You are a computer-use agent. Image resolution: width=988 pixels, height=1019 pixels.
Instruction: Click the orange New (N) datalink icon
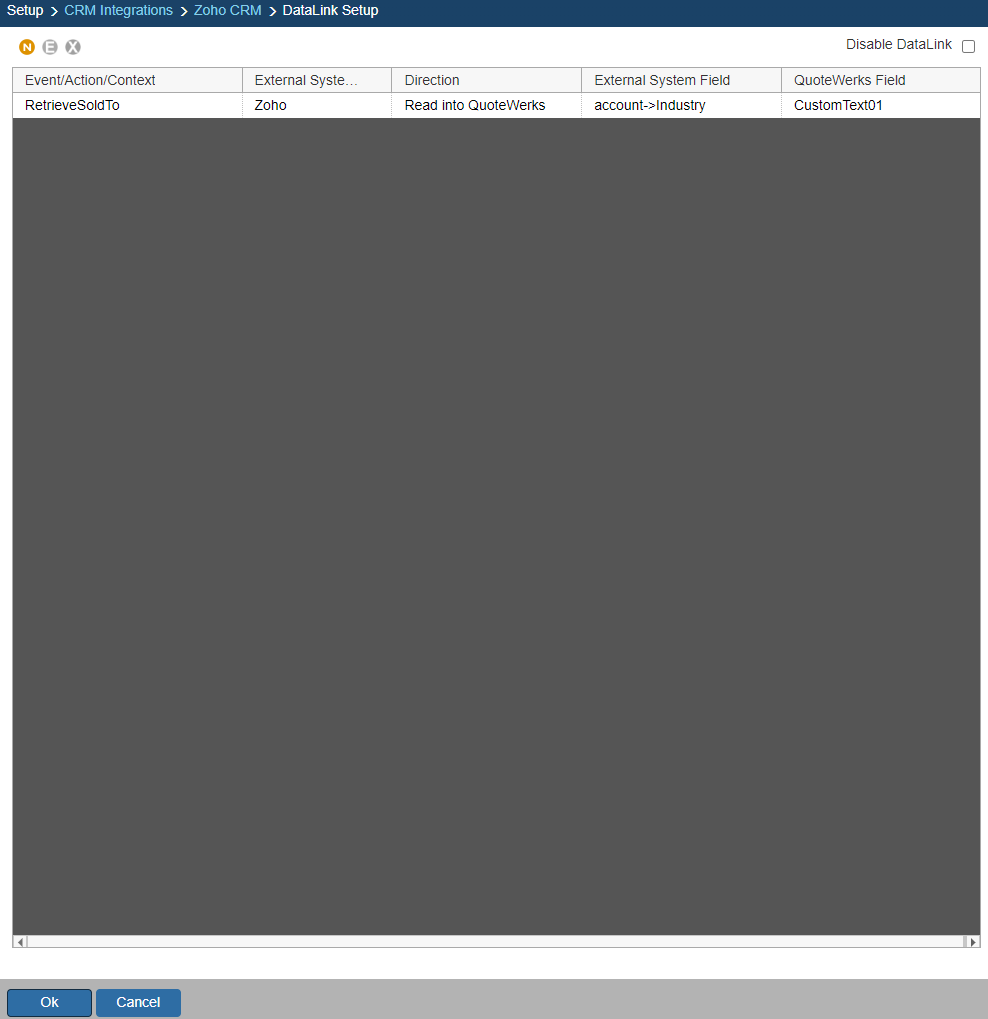point(27,47)
